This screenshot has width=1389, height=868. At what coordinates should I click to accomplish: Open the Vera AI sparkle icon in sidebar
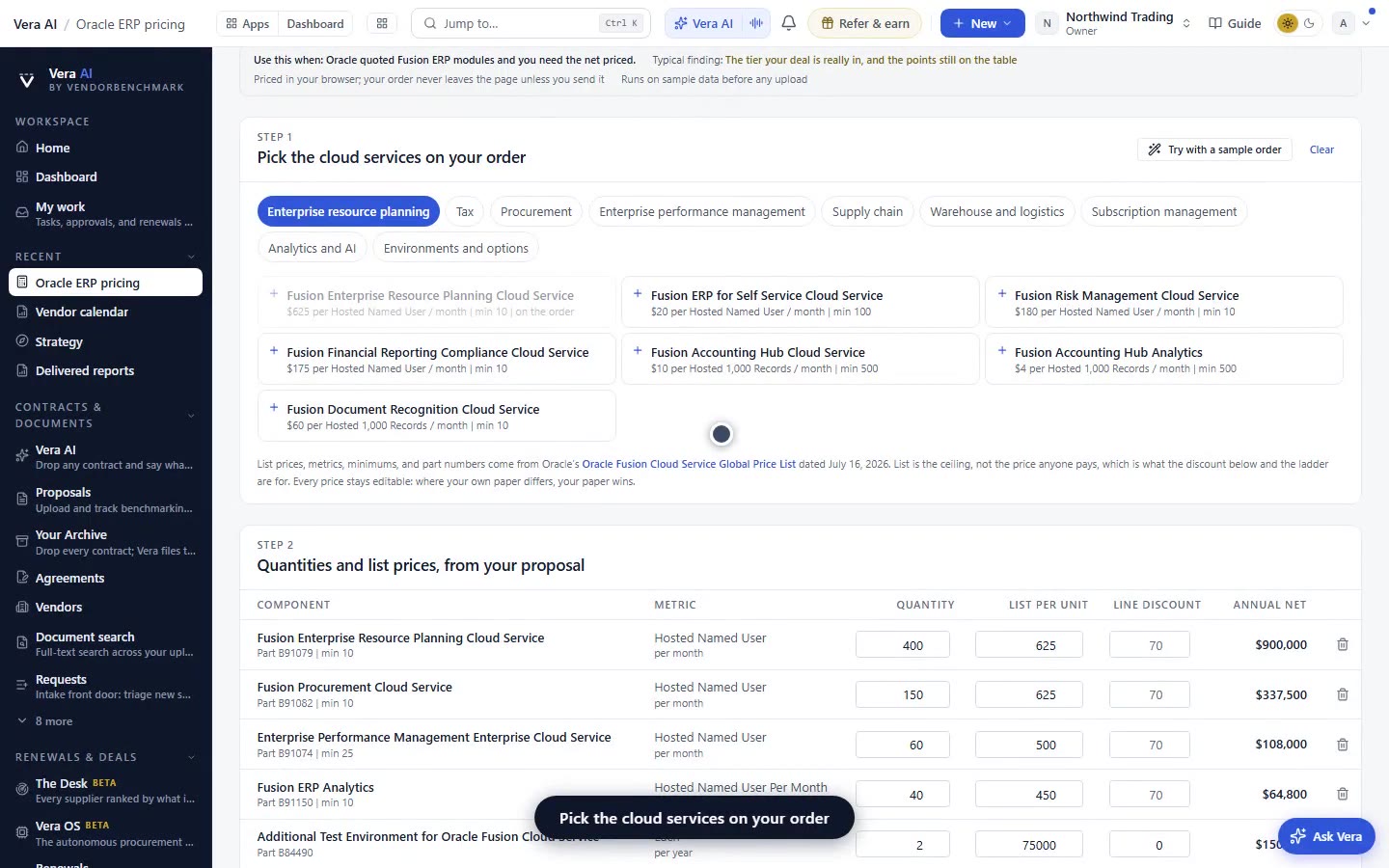pyautogui.click(x=22, y=456)
